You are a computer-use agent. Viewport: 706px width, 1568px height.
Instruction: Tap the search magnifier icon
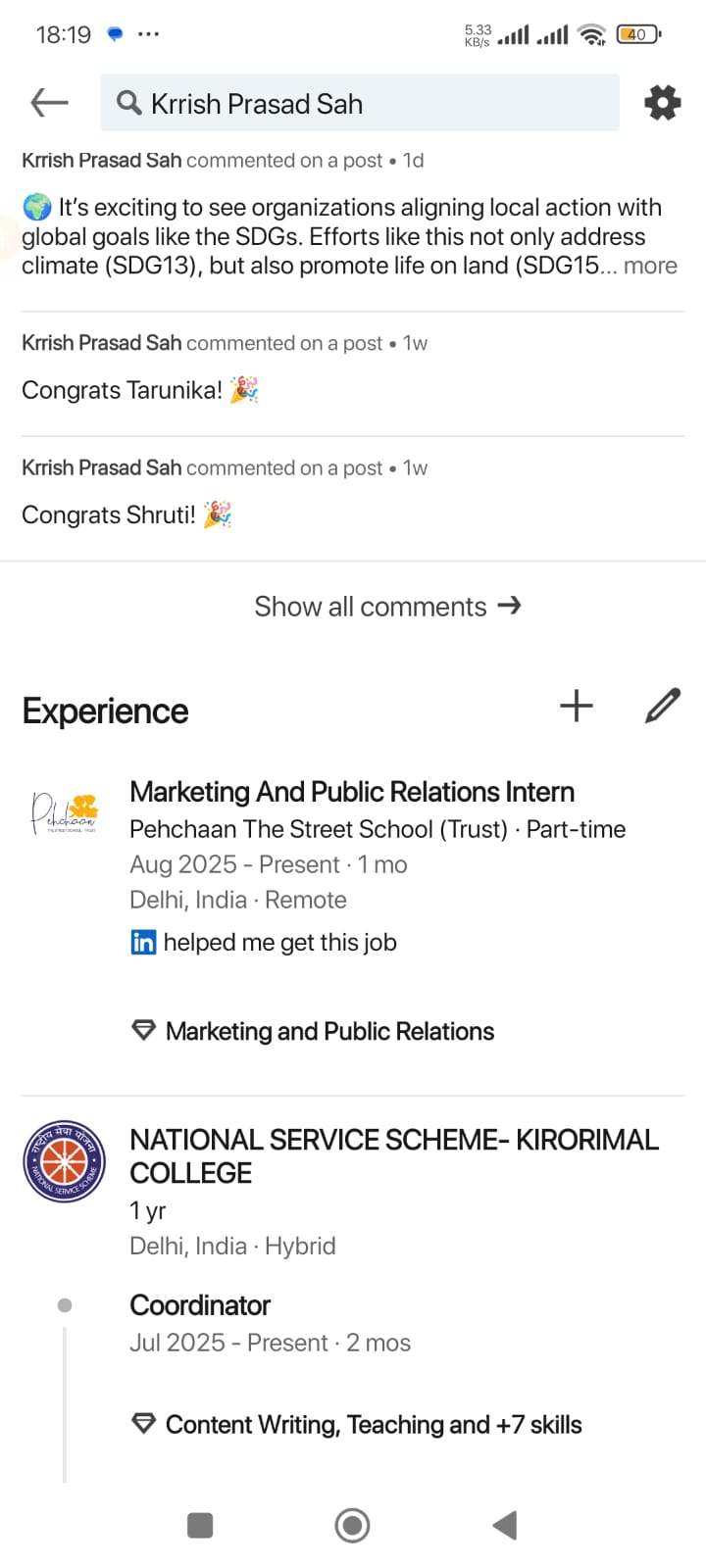click(x=128, y=102)
